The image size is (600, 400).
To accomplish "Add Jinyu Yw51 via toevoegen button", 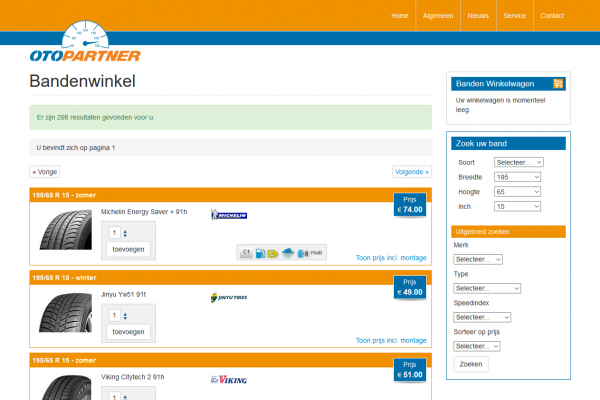I will click(128, 332).
